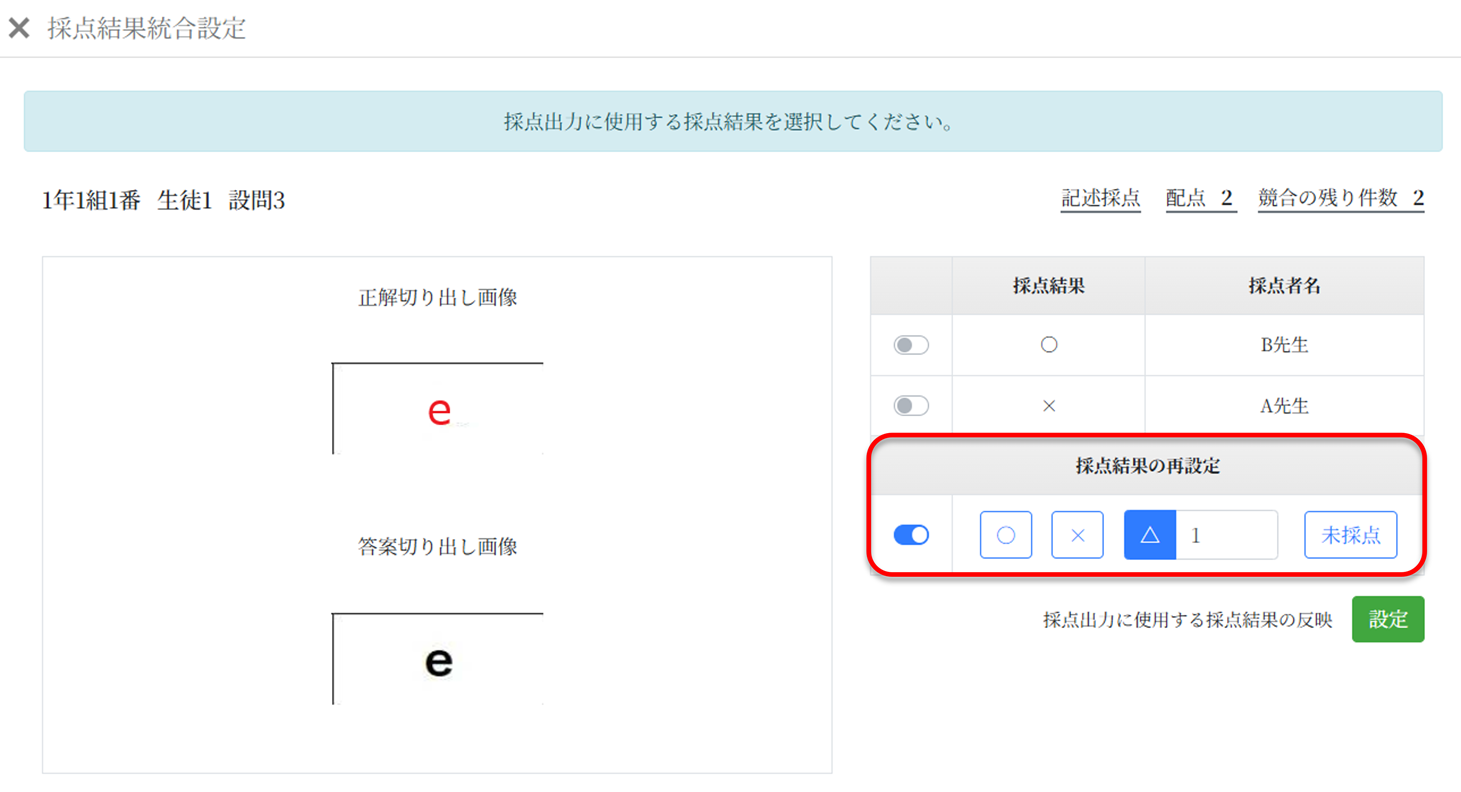The image size is (1461, 792).
Task: Click the 配点 2 underlined label
Action: [1201, 198]
